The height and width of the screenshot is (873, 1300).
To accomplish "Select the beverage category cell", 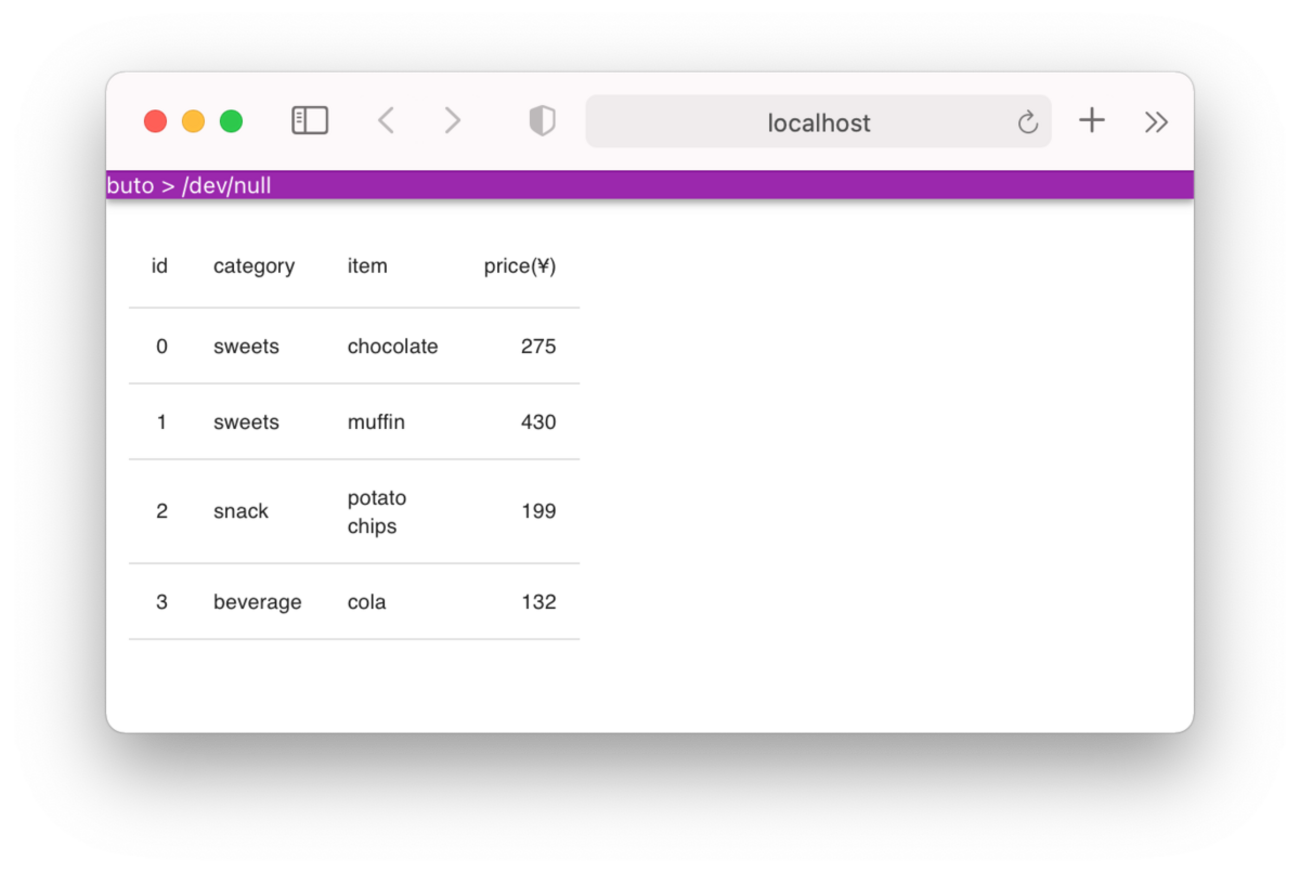I will click(257, 602).
